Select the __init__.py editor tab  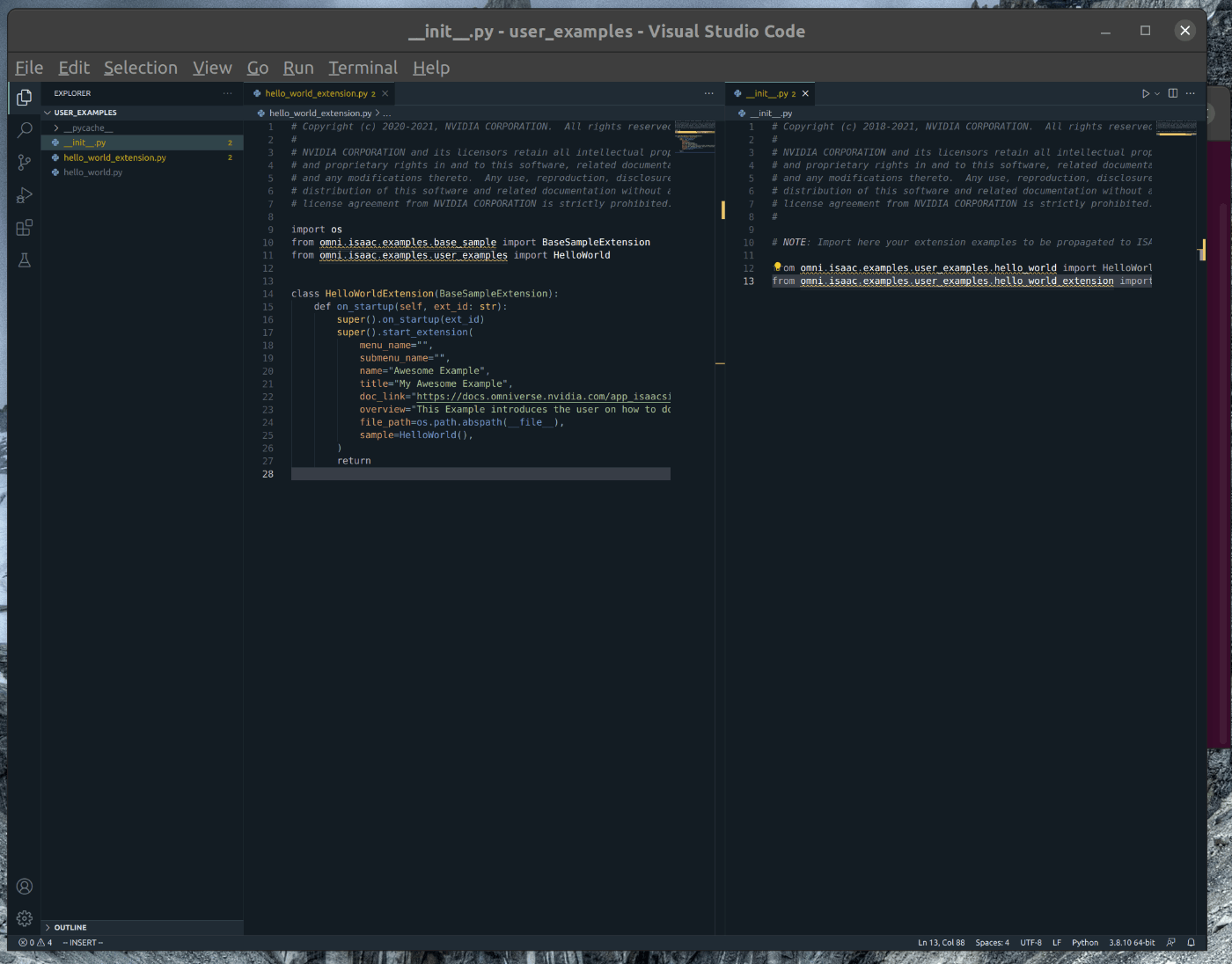[770, 93]
